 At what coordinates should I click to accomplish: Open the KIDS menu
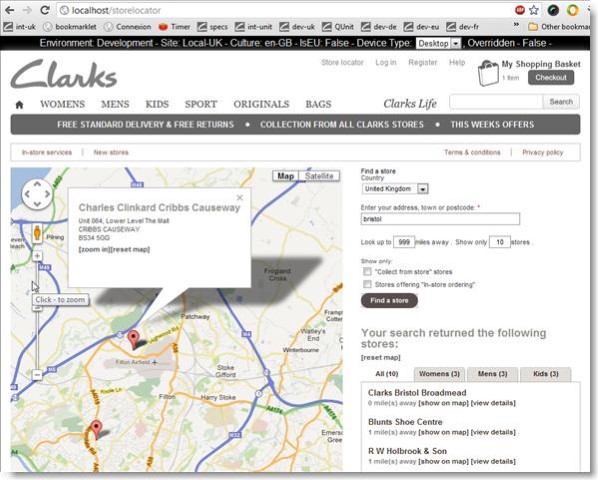tap(157, 104)
